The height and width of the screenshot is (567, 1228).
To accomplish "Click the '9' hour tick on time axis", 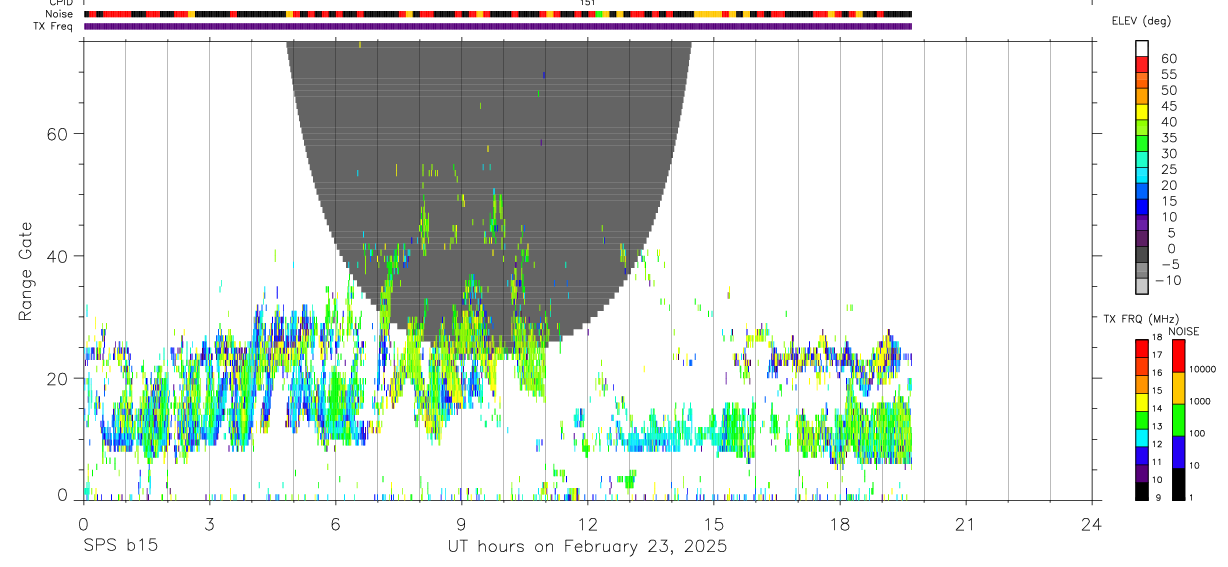I will tap(461, 524).
